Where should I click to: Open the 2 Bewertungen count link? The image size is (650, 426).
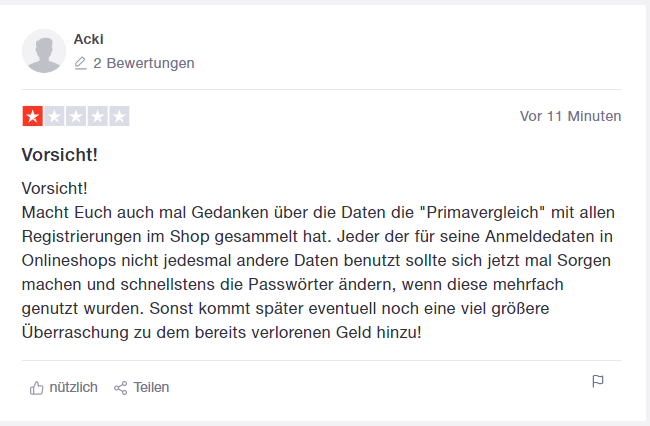(x=143, y=63)
